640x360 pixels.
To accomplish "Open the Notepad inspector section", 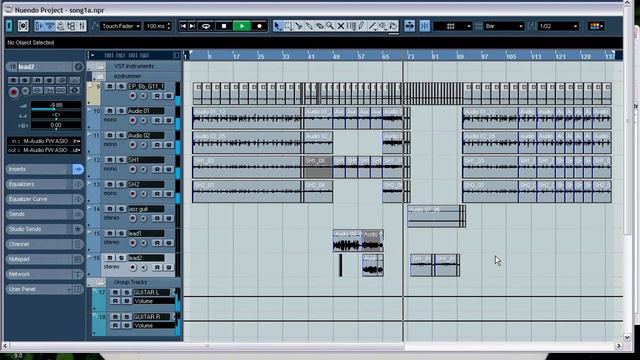I will coord(44,259).
